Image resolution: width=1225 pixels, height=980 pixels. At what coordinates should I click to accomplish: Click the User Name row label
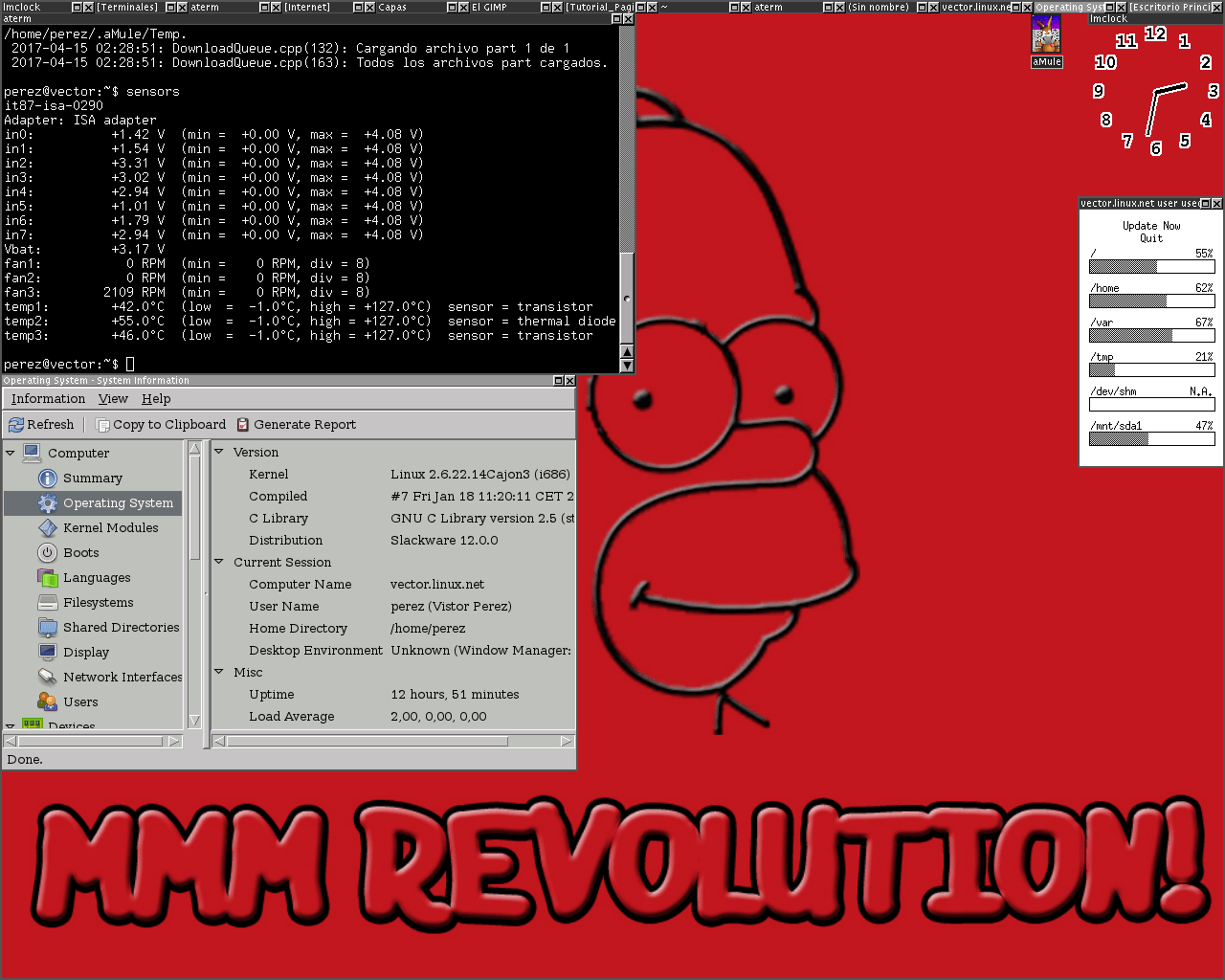coord(284,606)
